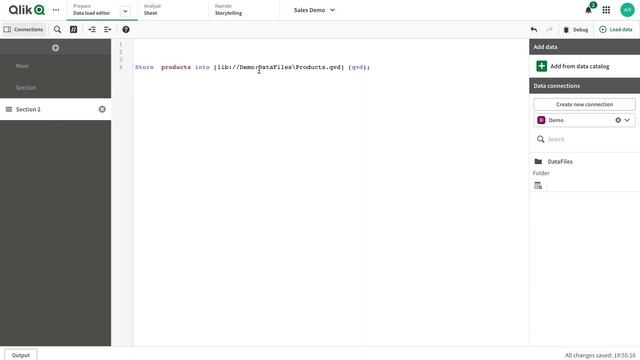Undo the last edit

point(533,29)
